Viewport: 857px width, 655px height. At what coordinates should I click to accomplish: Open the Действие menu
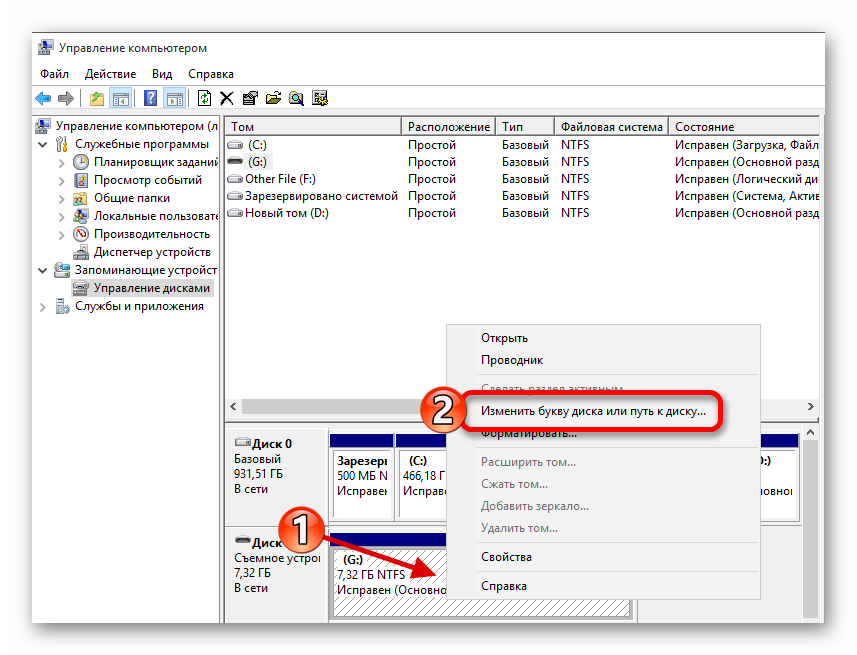[110, 74]
